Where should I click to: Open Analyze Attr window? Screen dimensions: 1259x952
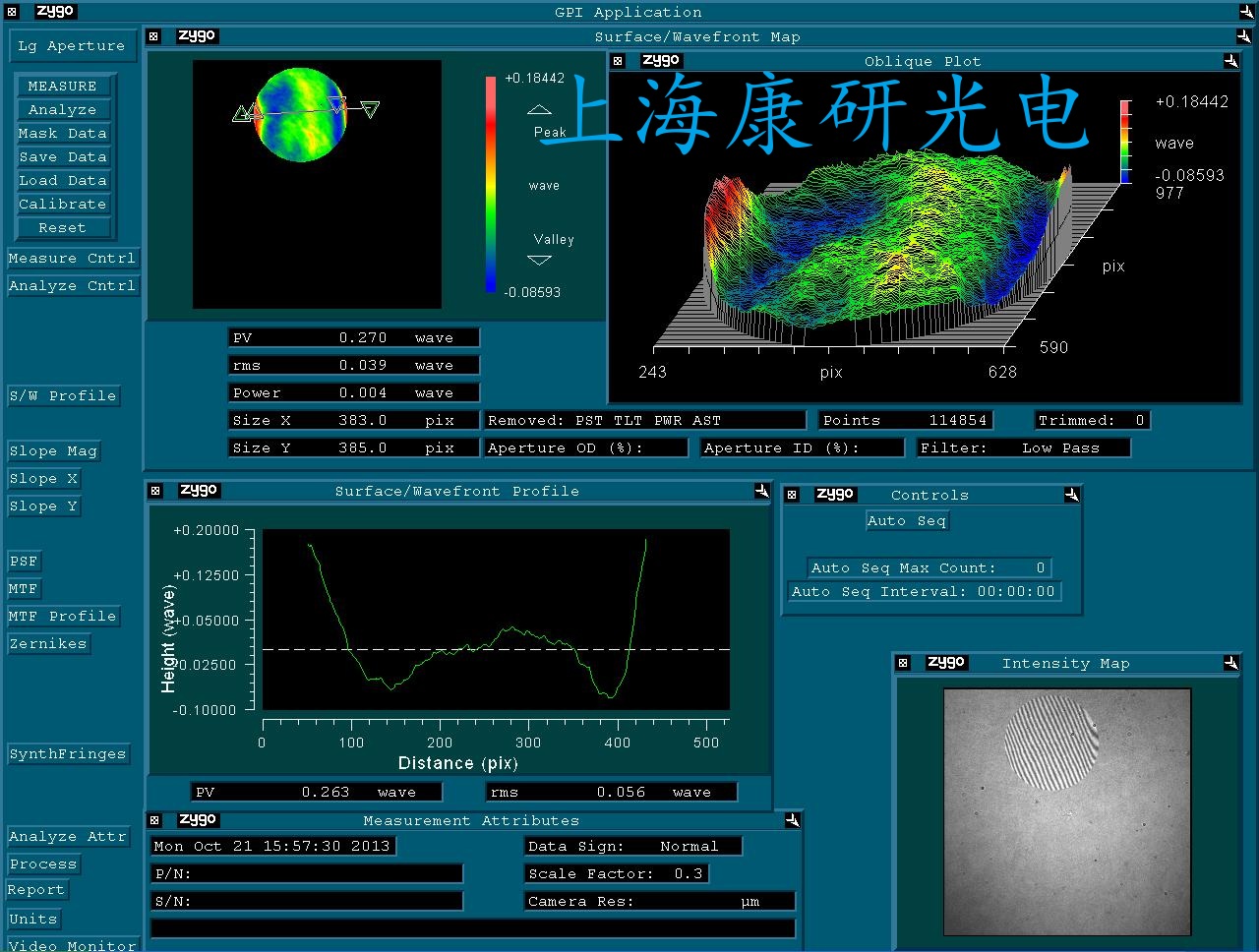(68, 836)
